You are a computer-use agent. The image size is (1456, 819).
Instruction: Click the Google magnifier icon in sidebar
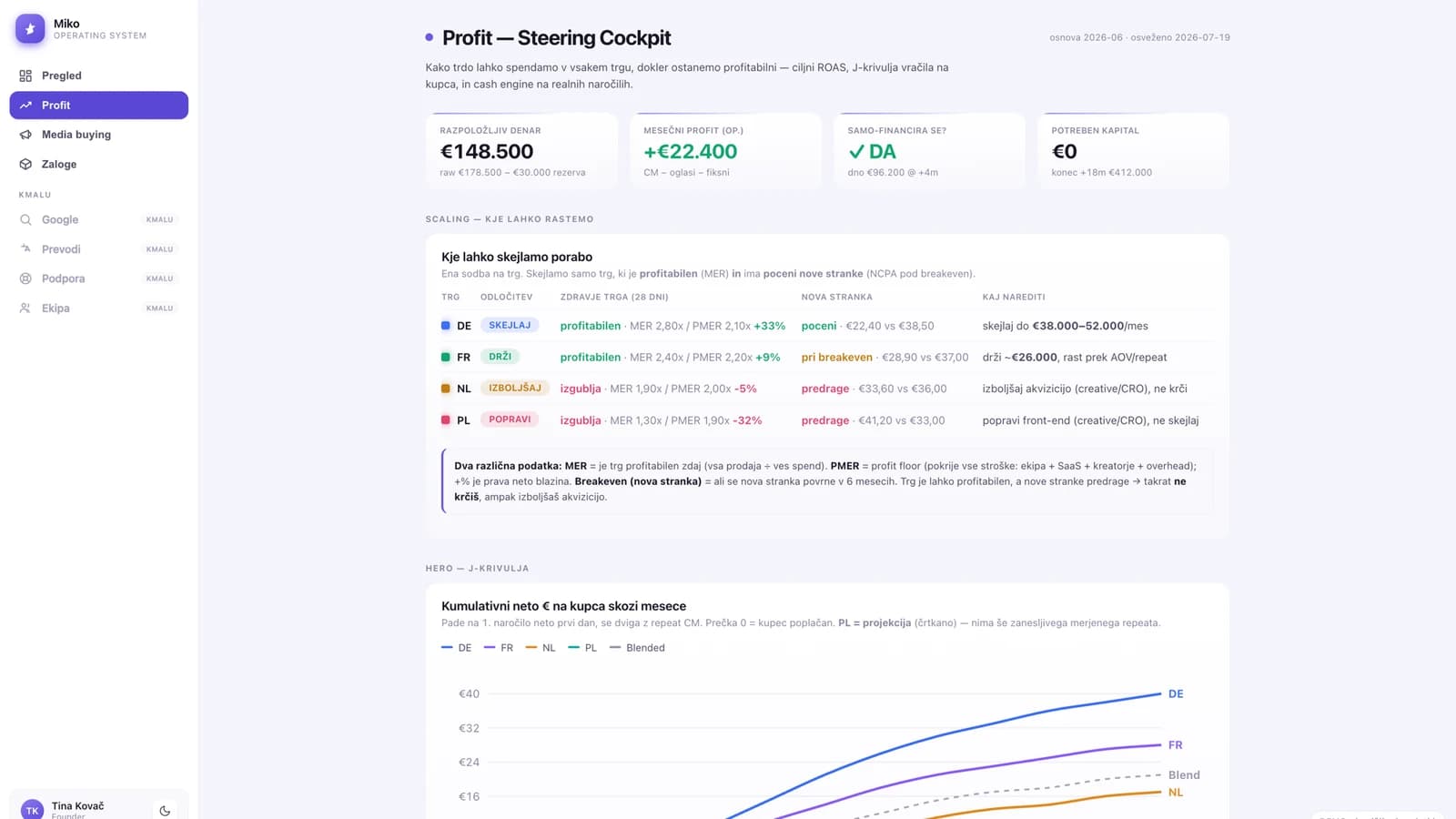tap(25, 219)
